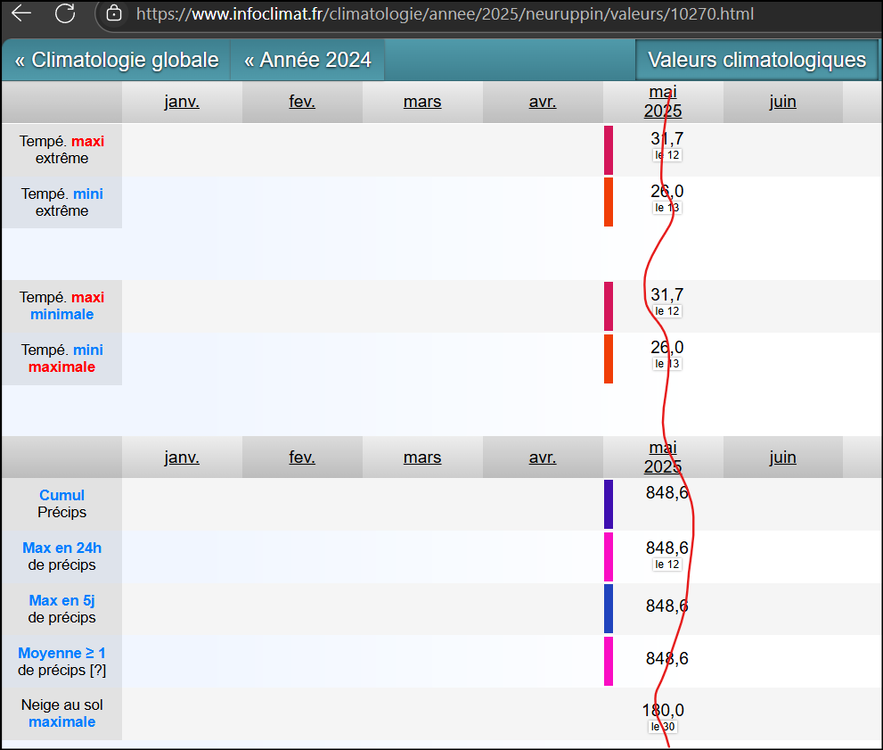Open fev. link in temperature table header
This screenshot has width=883, height=750.
[x=302, y=101]
